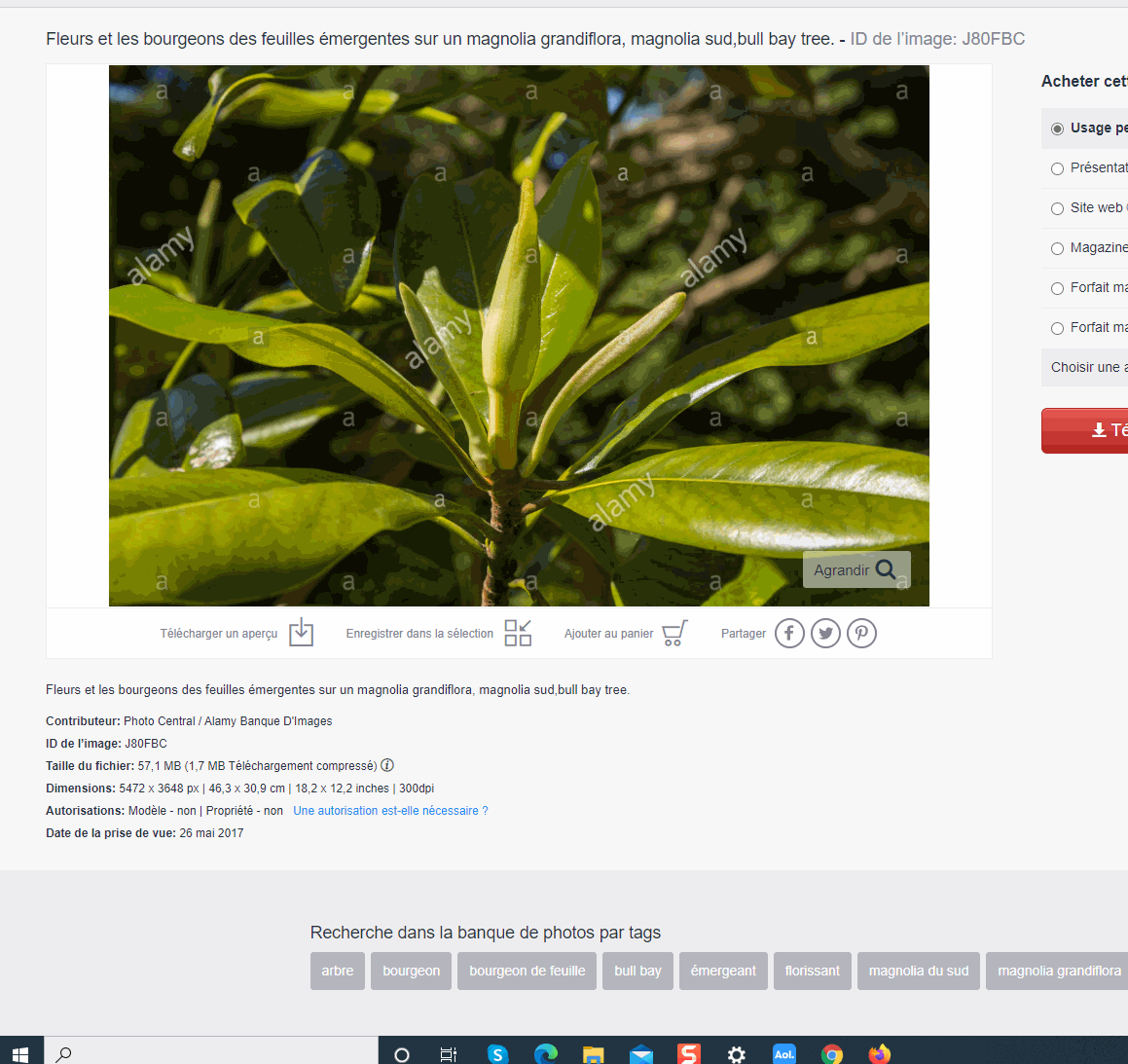Select the Usage personnel radio option
The image size is (1128, 1064).
pos(1058,128)
